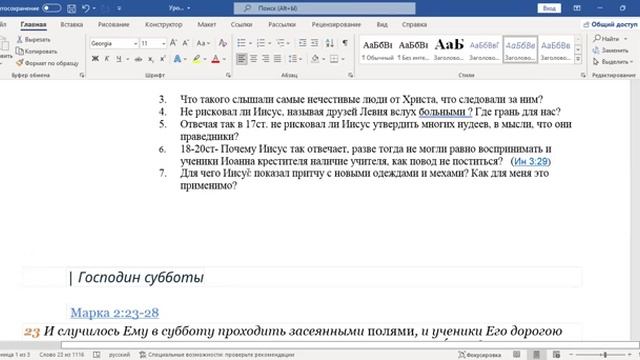Open the Aa change case dropdown
The width and height of the screenshot is (640, 360).
pos(203,43)
